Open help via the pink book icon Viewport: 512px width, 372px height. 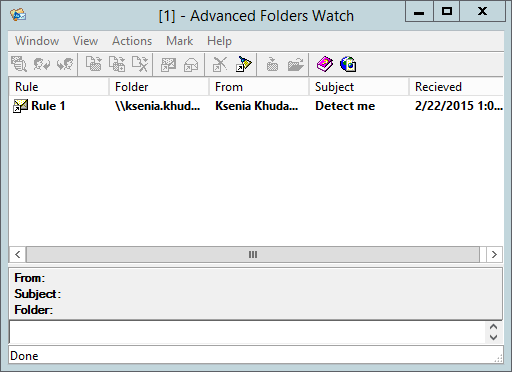coord(325,64)
